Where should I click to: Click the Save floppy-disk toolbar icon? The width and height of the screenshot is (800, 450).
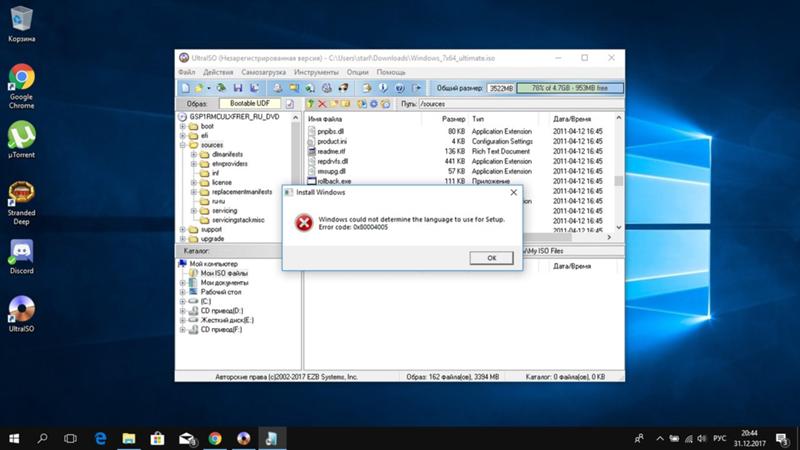coord(238,88)
